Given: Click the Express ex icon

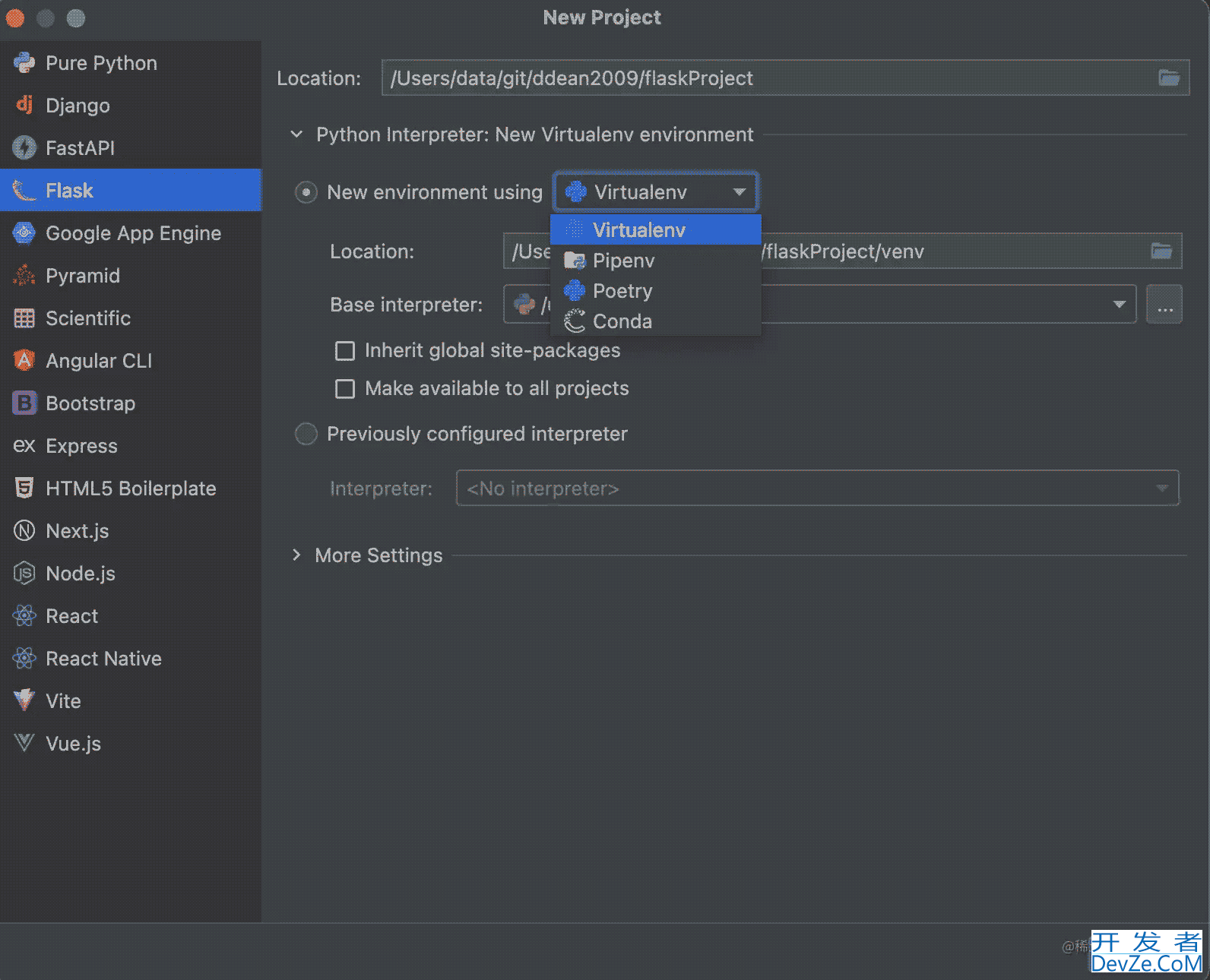Looking at the screenshot, I should coord(24,445).
